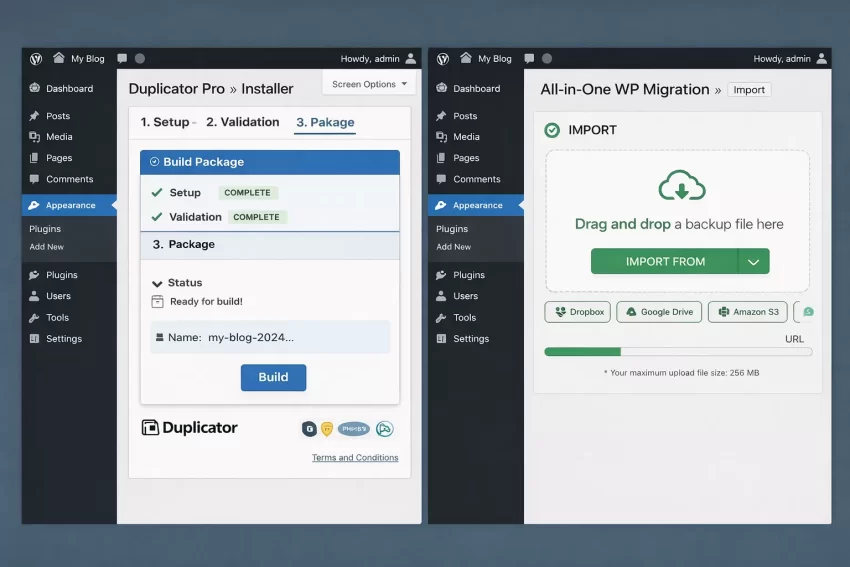Click the Duplicator logo icon

(150, 428)
